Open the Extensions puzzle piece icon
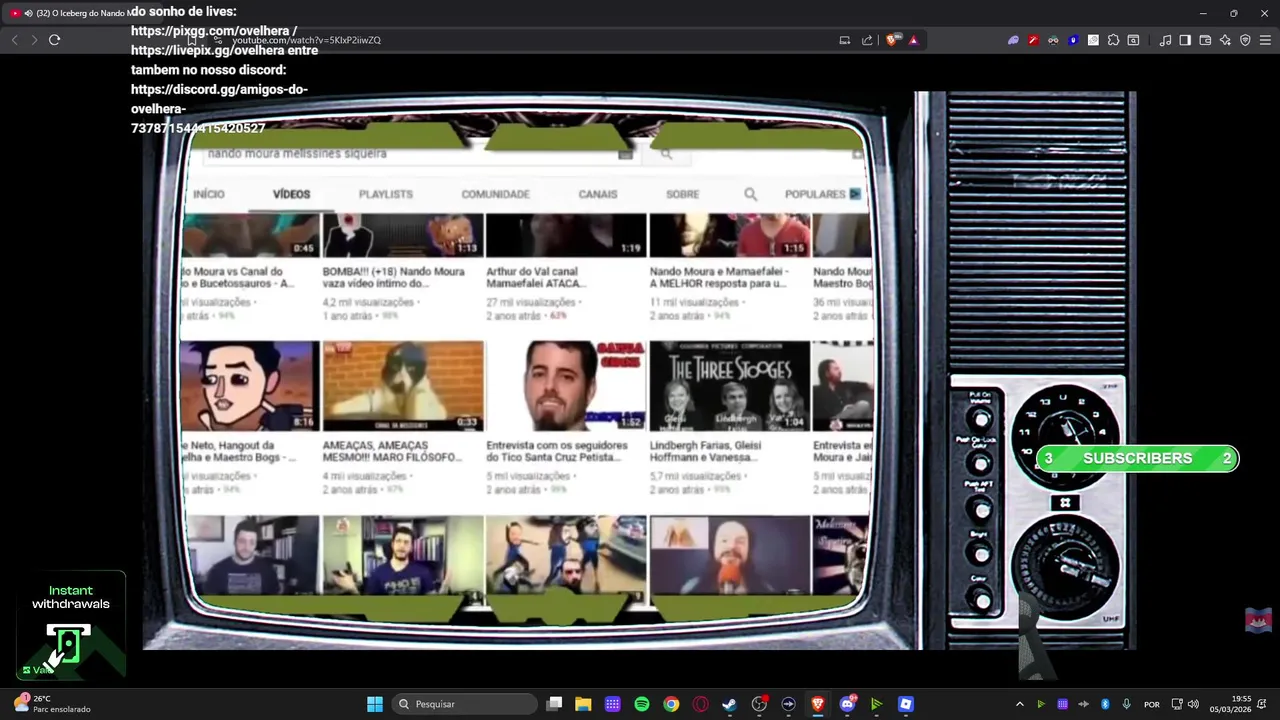Screen dimensions: 1280x720 pyautogui.click(x=1113, y=40)
